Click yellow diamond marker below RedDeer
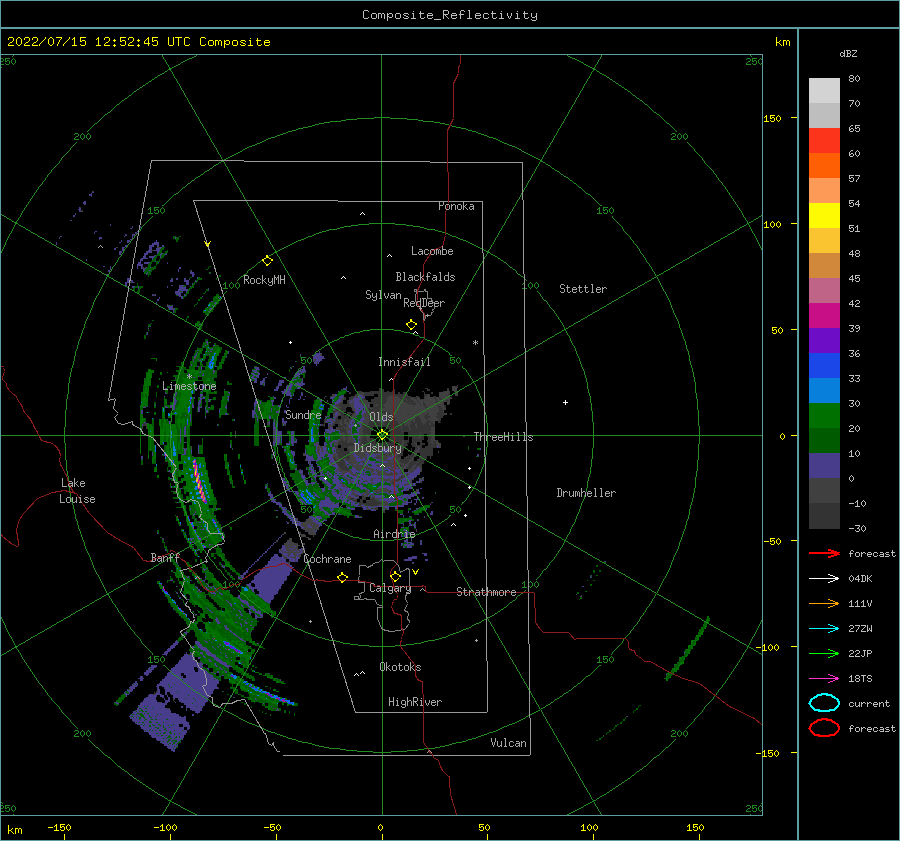This screenshot has width=900, height=841. coord(412,325)
